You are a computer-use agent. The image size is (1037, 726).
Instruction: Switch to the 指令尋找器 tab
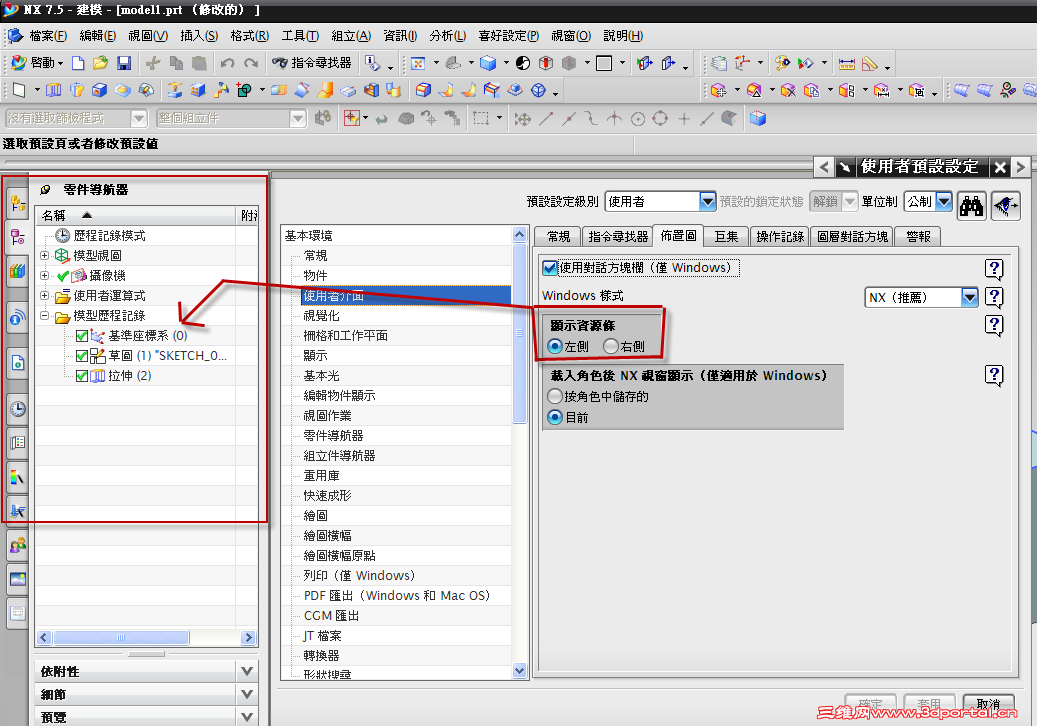[618, 237]
